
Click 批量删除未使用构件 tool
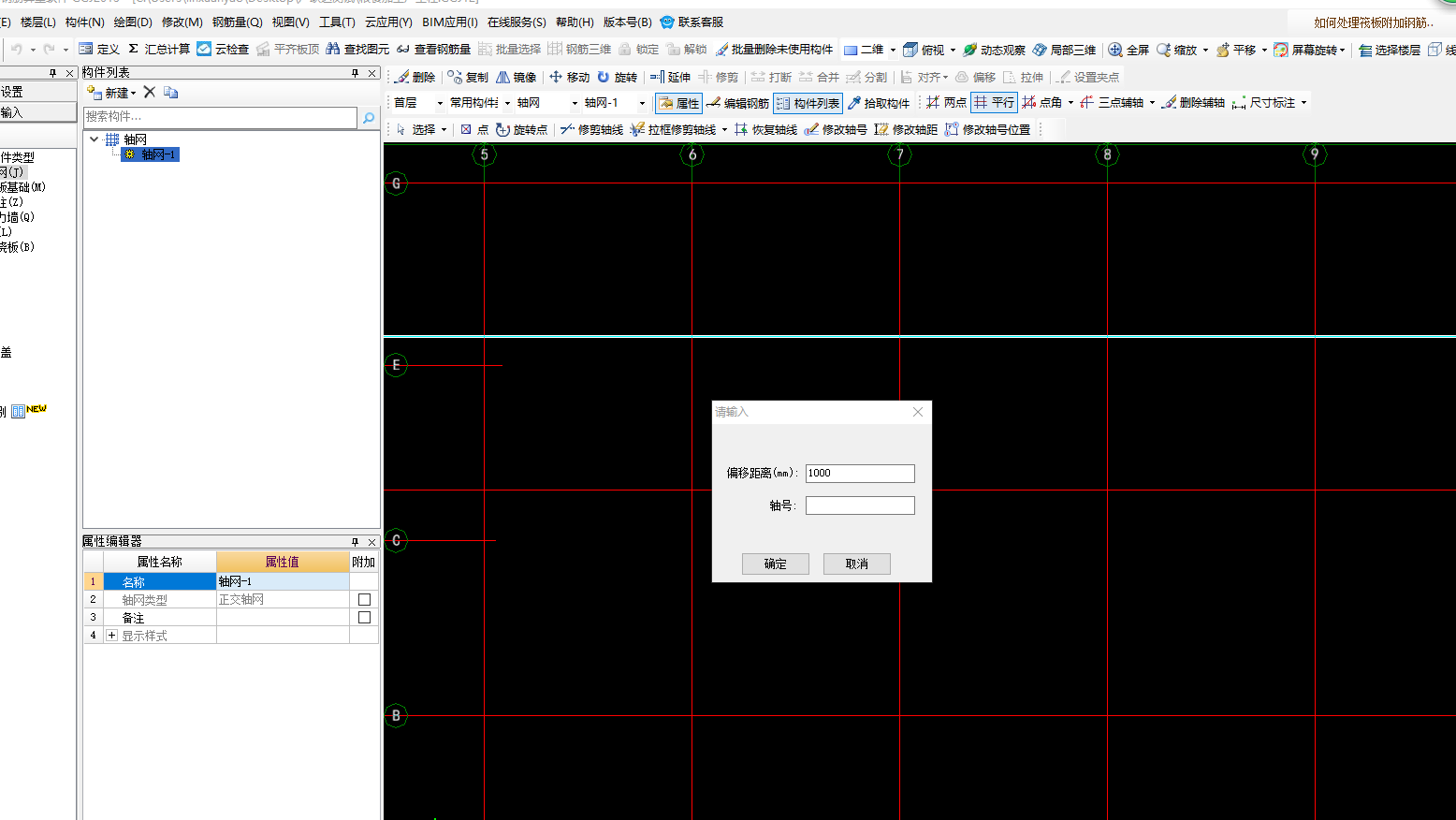click(x=774, y=50)
